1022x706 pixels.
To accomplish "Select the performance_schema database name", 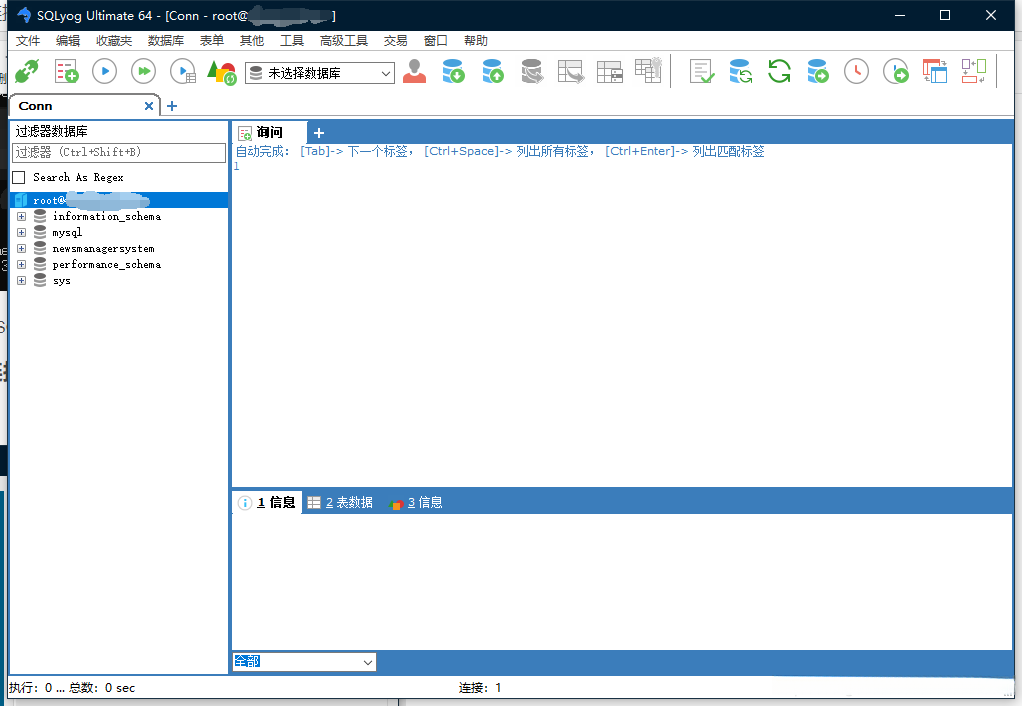I will point(107,265).
